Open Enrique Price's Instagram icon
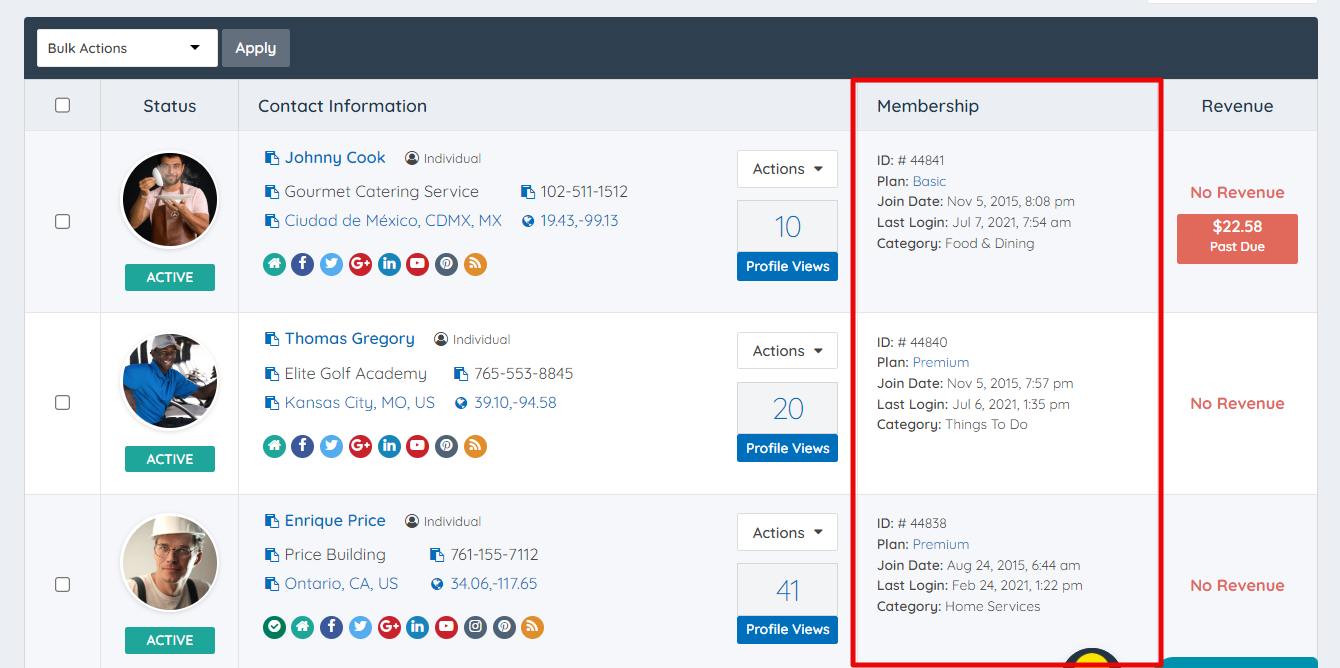Screen dimensions: 1340x668 click(x=476, y=627)
